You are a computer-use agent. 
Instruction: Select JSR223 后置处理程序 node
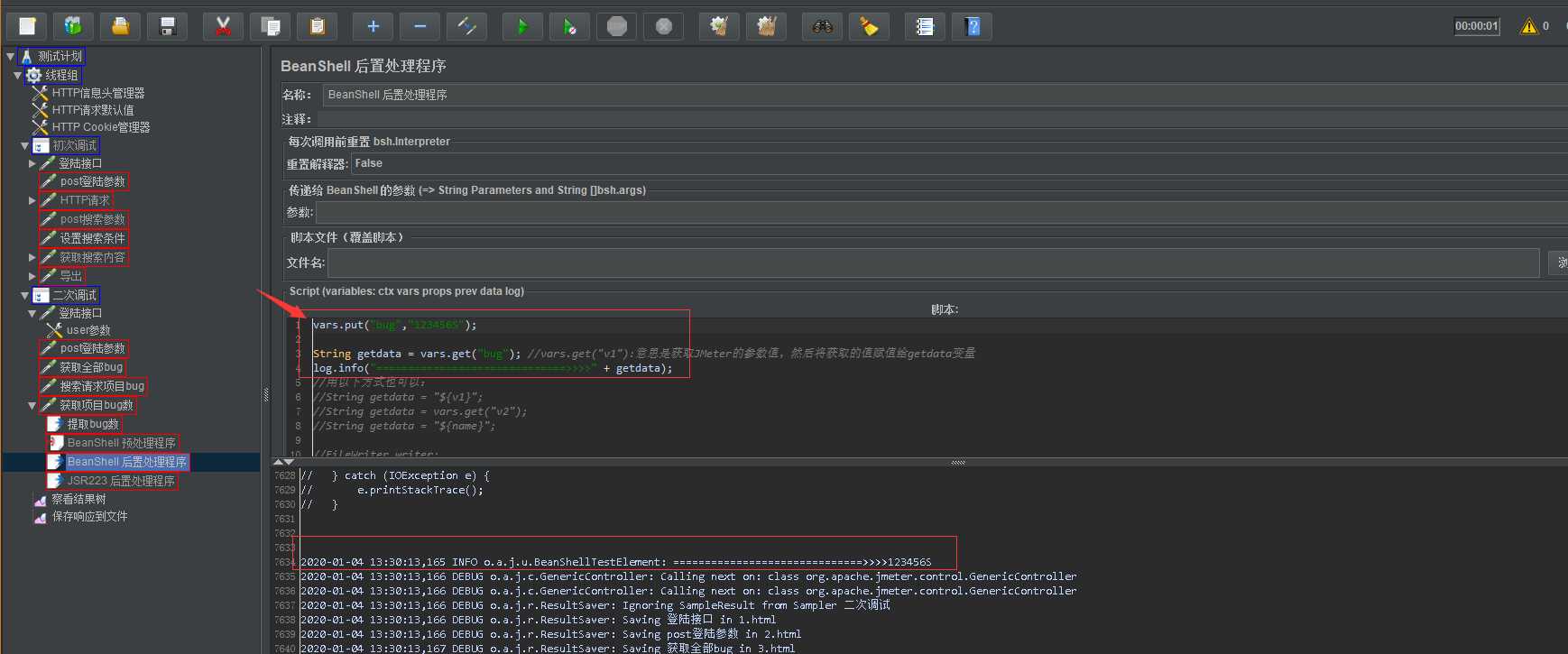121,481
